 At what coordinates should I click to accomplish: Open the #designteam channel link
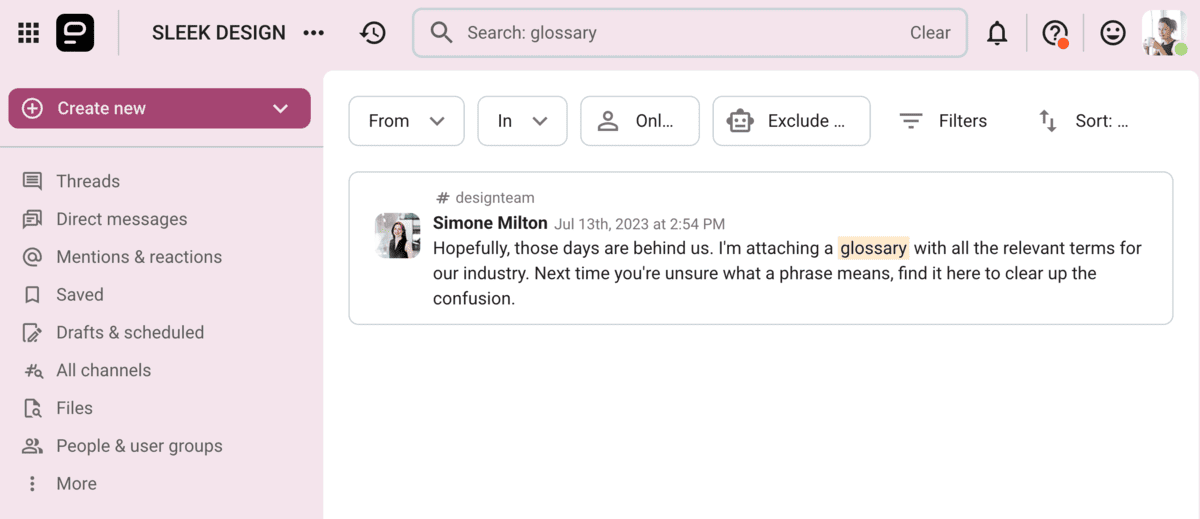tap(485, 198)
